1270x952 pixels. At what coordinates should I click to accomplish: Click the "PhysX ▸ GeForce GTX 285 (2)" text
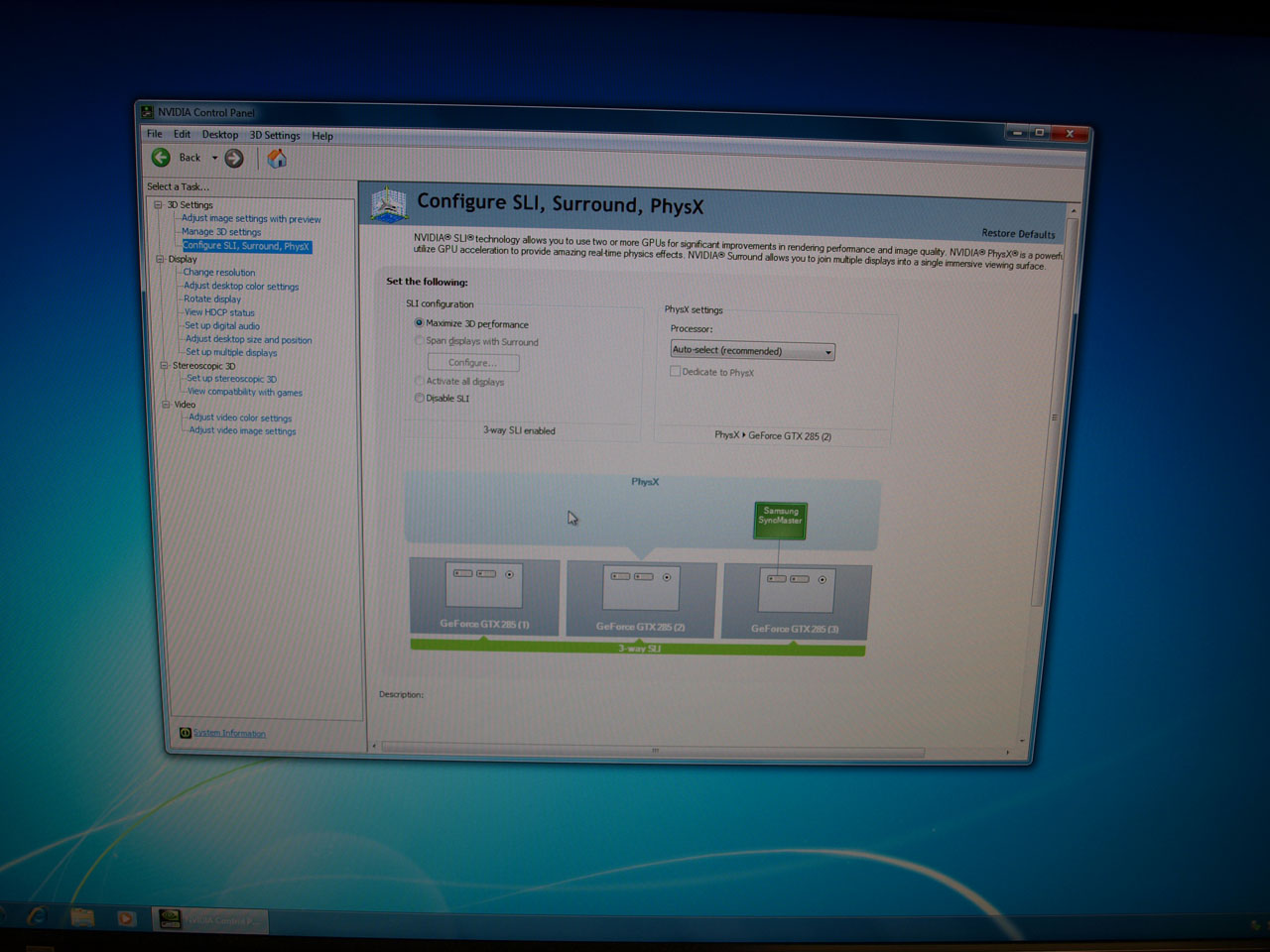[x=773, y=435]
